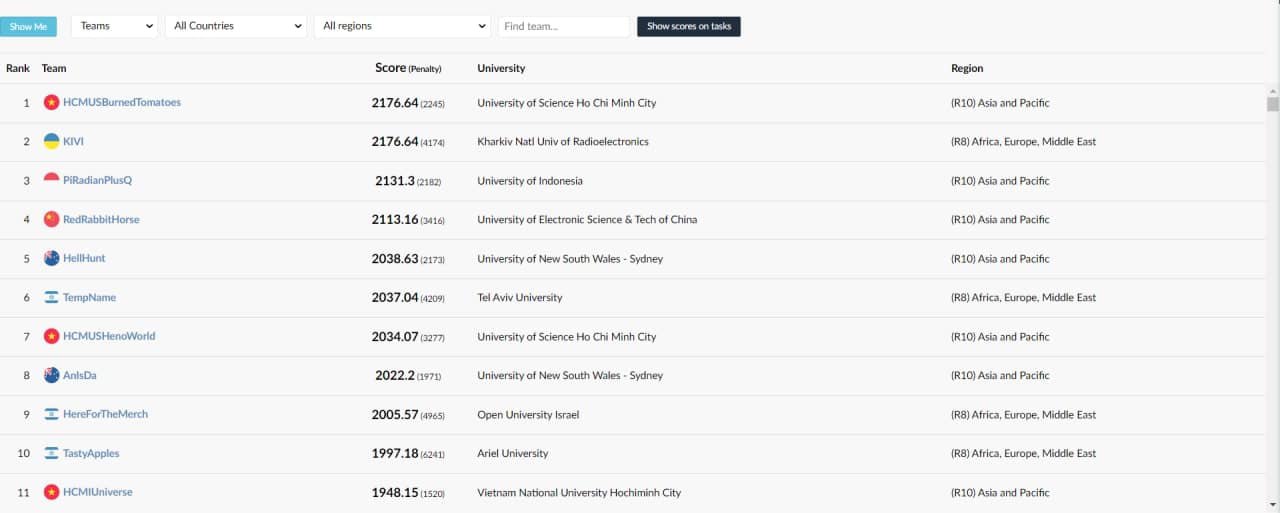Focus the Find team search field

point(563,26)
